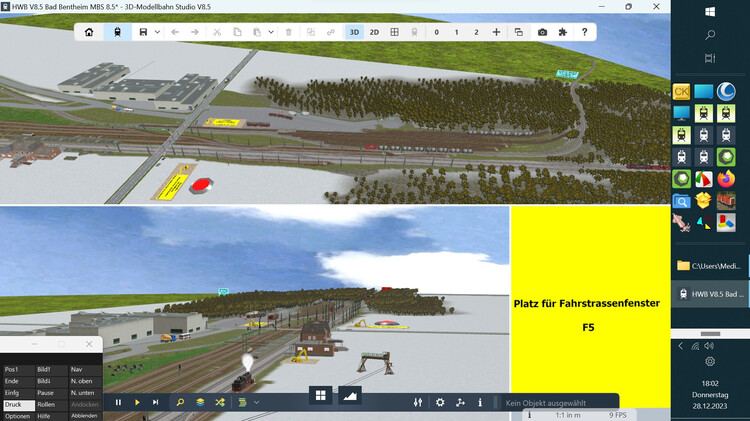Open the Firefox icon in the taskbar
The image size is (750, 421).
[x=726, y=179]
